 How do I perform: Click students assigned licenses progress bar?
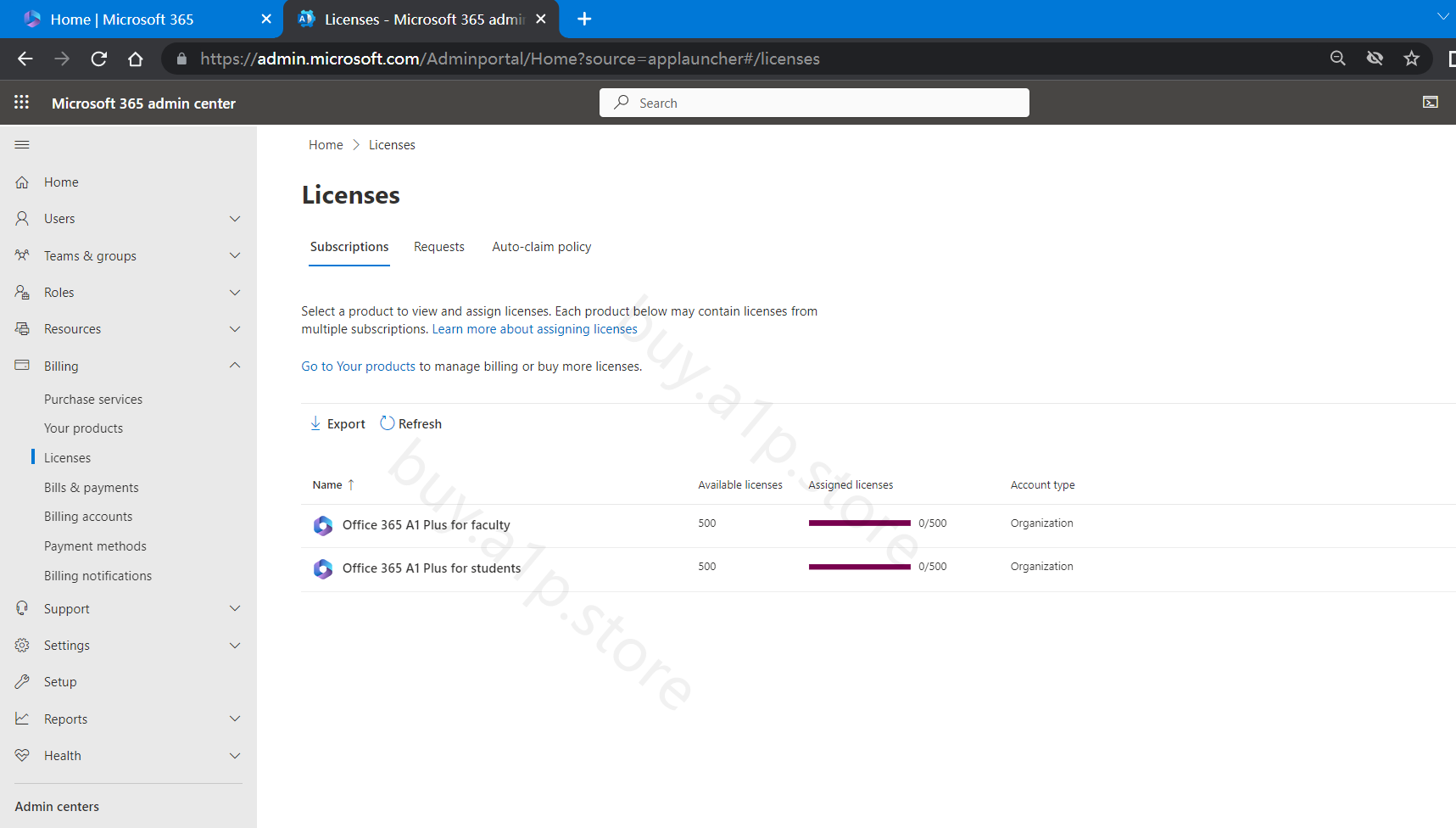(860, 567)
